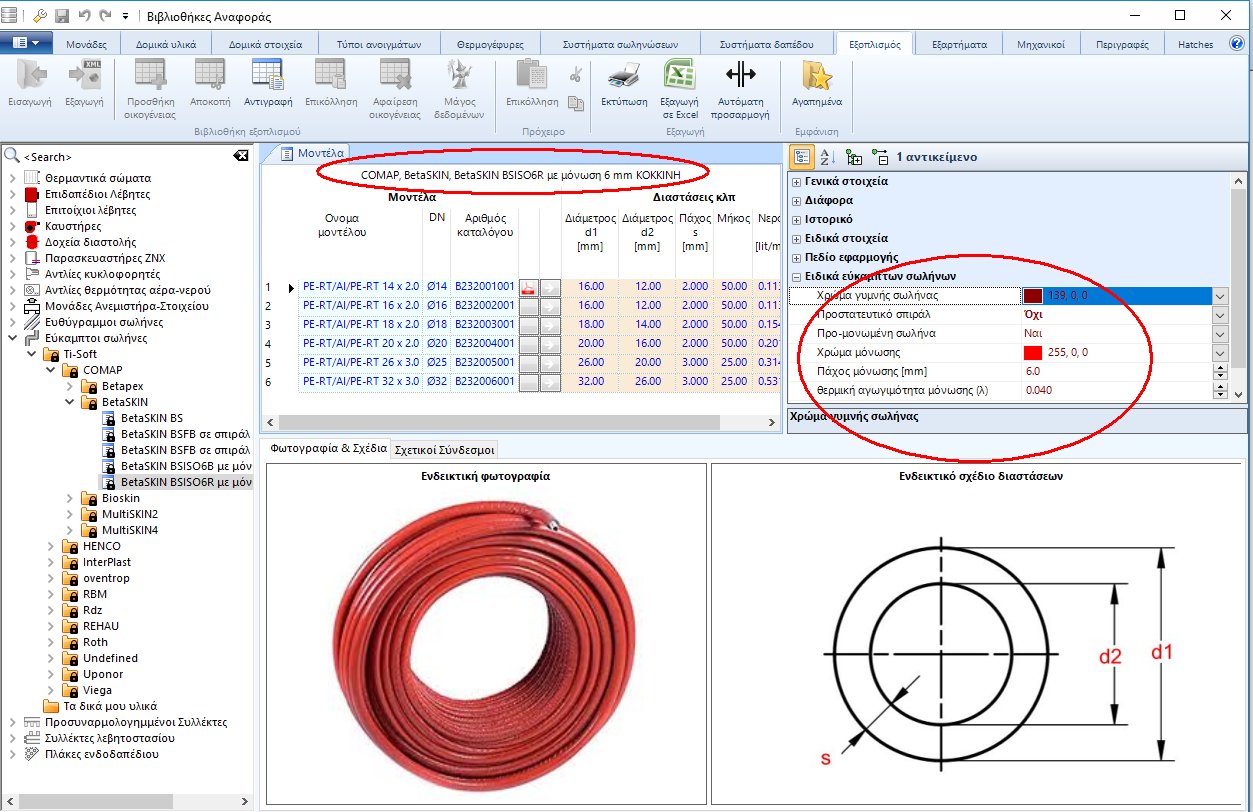Open the Προ-μονωμένη σωλήνα dropdown arrow
Screen dimensions: 1253x812
click(1219, 334)
